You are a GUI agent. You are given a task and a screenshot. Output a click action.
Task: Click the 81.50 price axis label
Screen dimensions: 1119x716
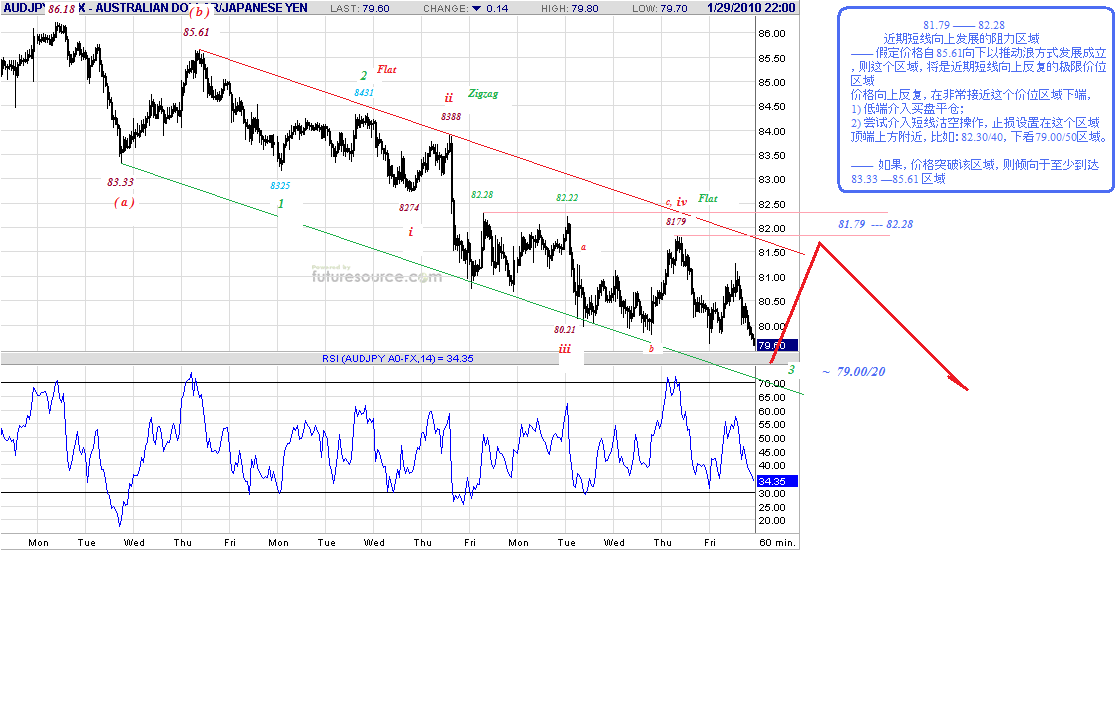click(771, 253)
